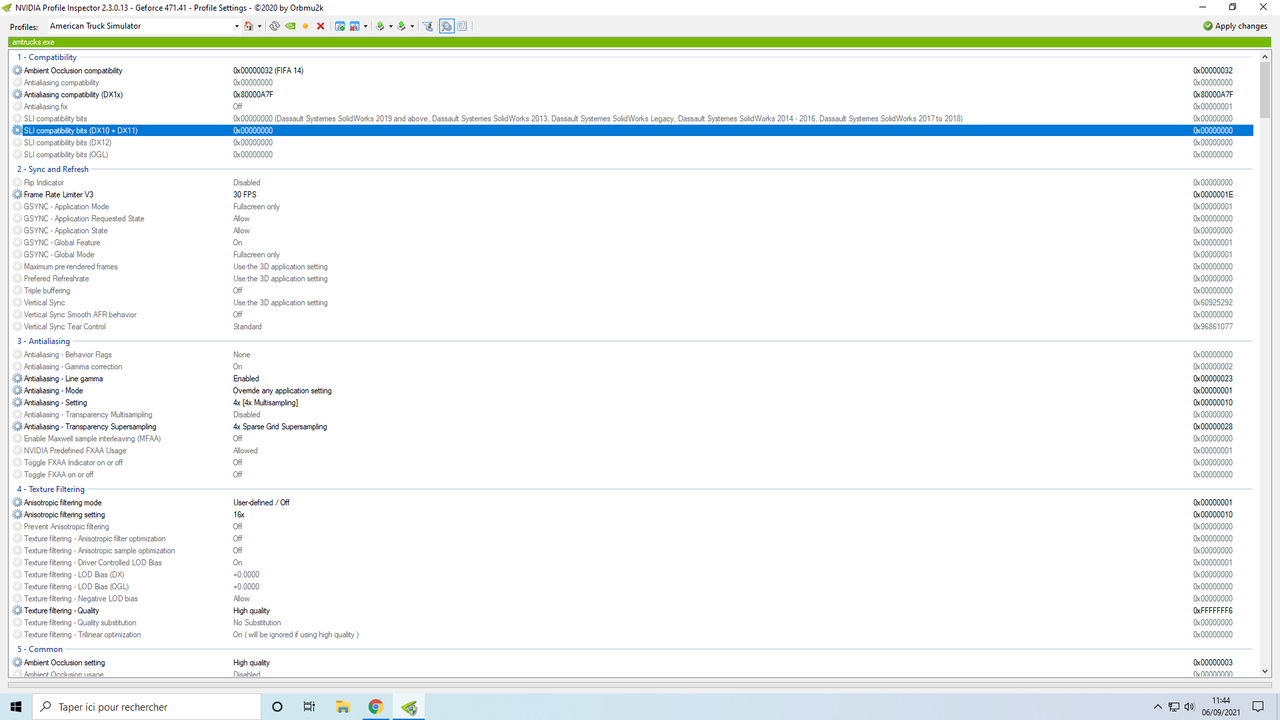Expand the import profiles dropdown arrow
This screenshot has width=1280, height=720.
[x=412, y=26]
